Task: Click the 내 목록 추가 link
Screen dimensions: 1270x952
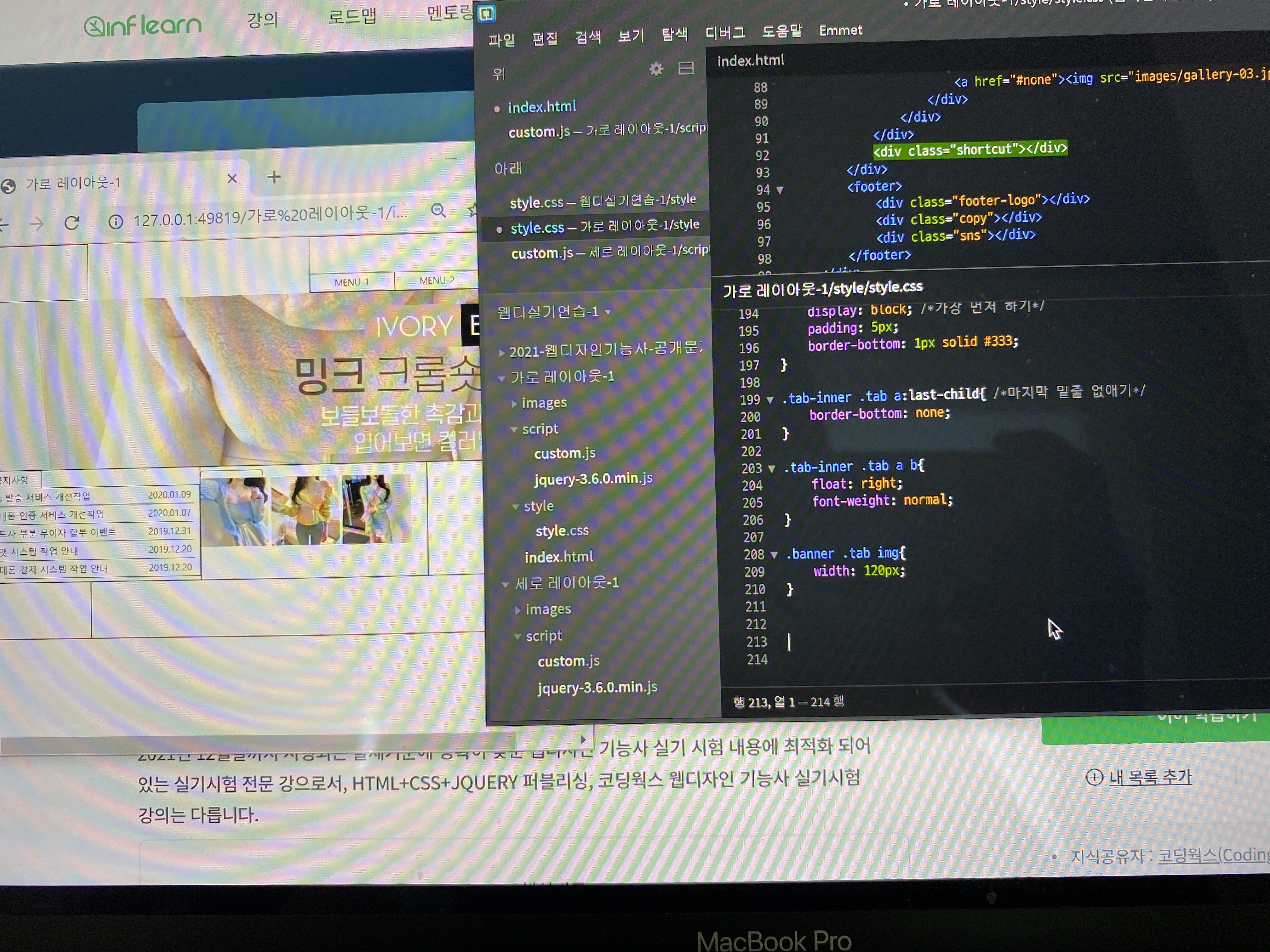Action: [1151, 778]
